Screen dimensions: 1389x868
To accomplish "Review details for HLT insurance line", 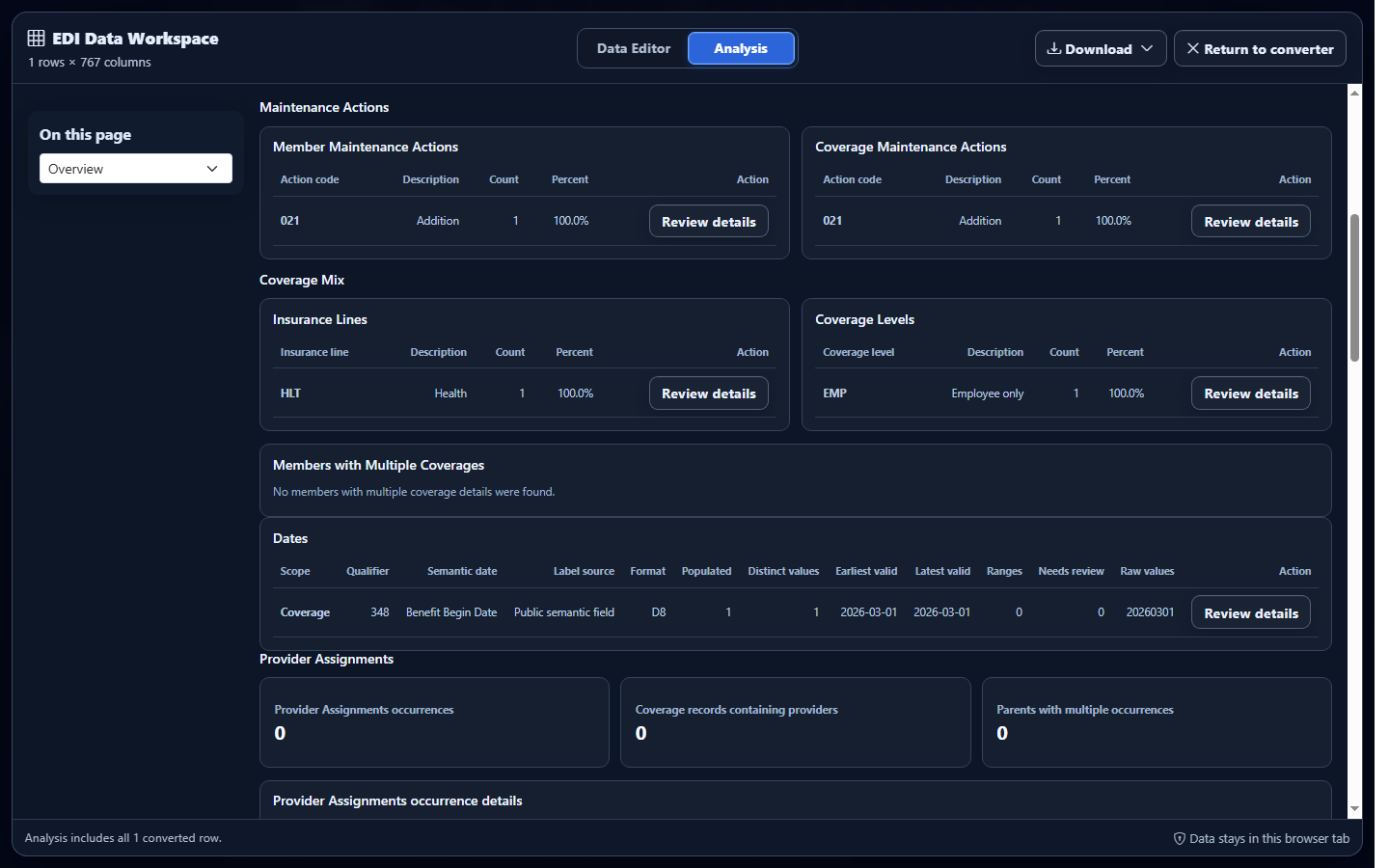I will 709,393.
